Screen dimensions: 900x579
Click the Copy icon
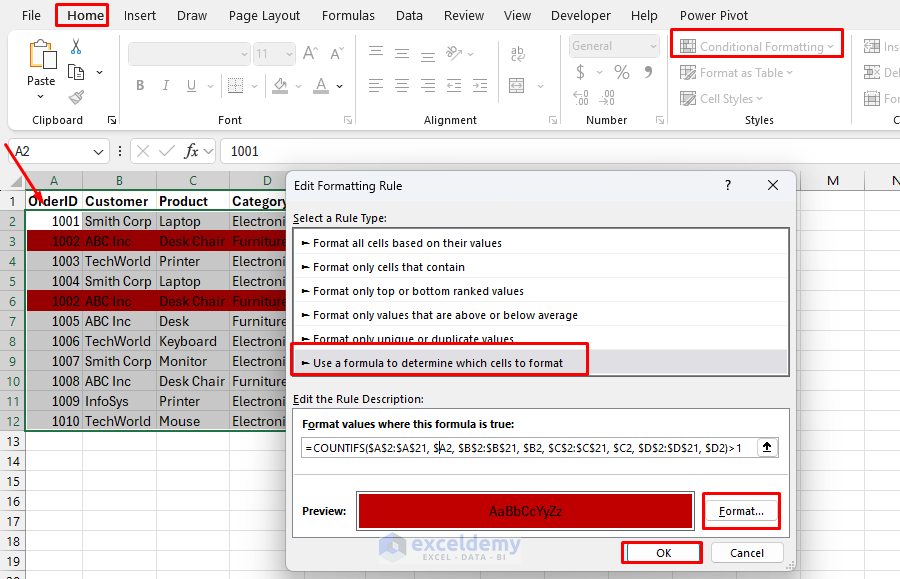(x=76, y=72)
